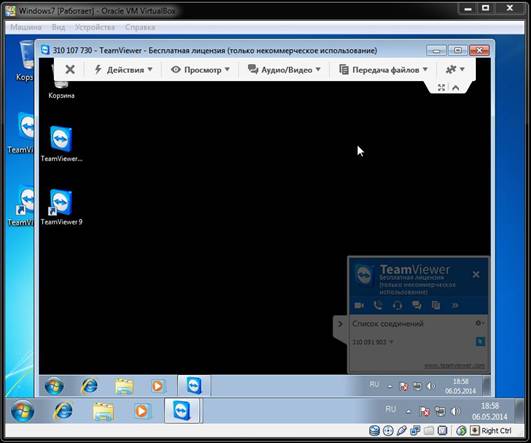531x443 pixels.
Task: Click the active TeamViewer button on VM taskbar
Action: click(183, 410)
